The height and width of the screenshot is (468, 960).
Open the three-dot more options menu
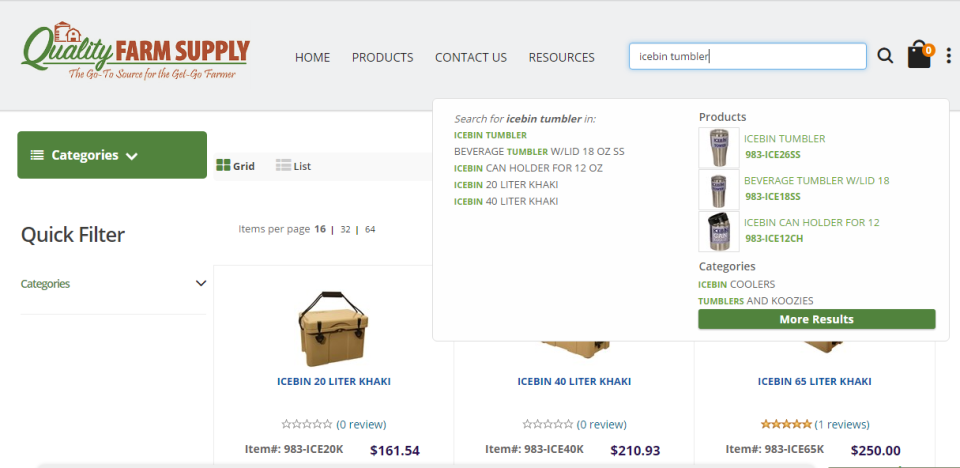click(x=949, y=56)
